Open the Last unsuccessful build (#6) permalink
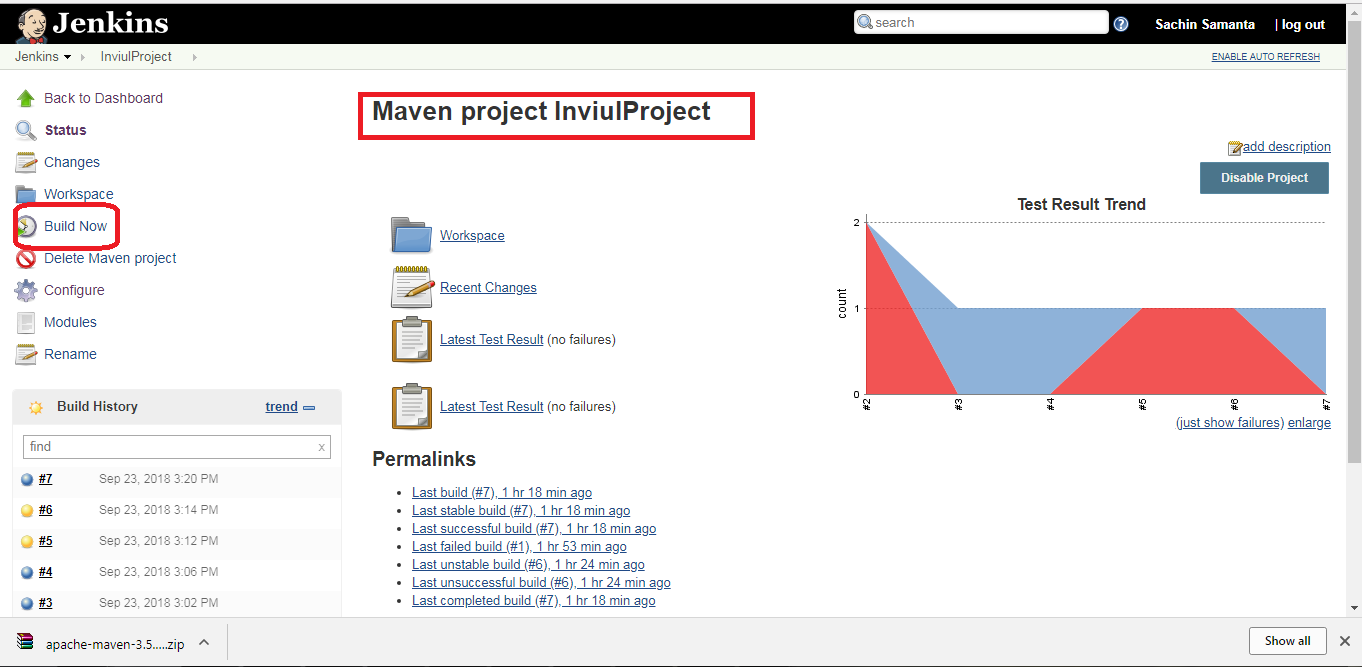Screen dimensions: 1362x667 [541, 583]
